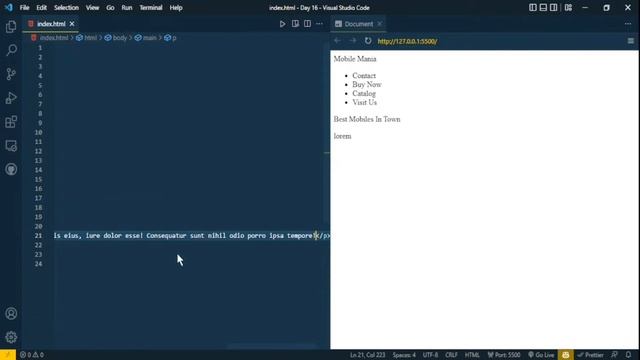640x360 pixels.
Task: Open the Remote Explorer view
Action: (11, 146)
